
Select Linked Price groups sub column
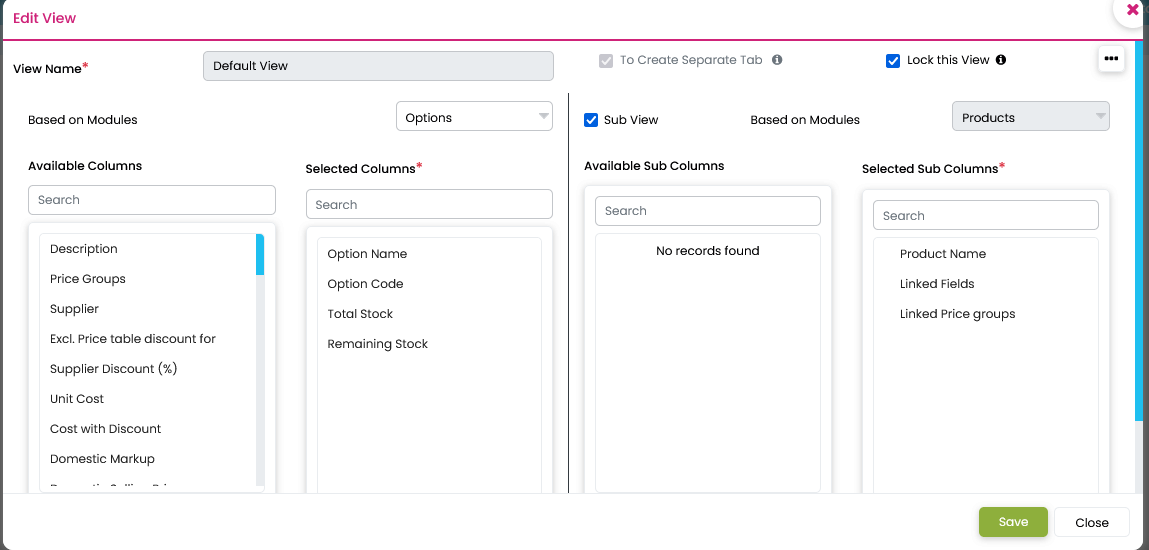[957, 314]
